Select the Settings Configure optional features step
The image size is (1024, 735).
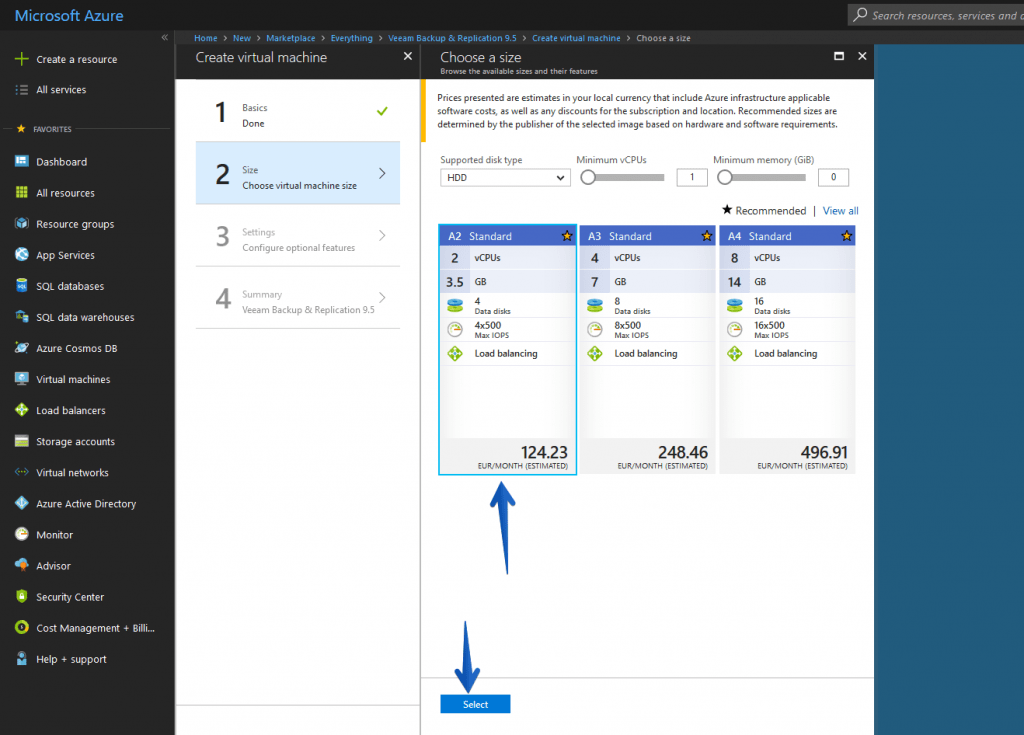coord(298,236)
